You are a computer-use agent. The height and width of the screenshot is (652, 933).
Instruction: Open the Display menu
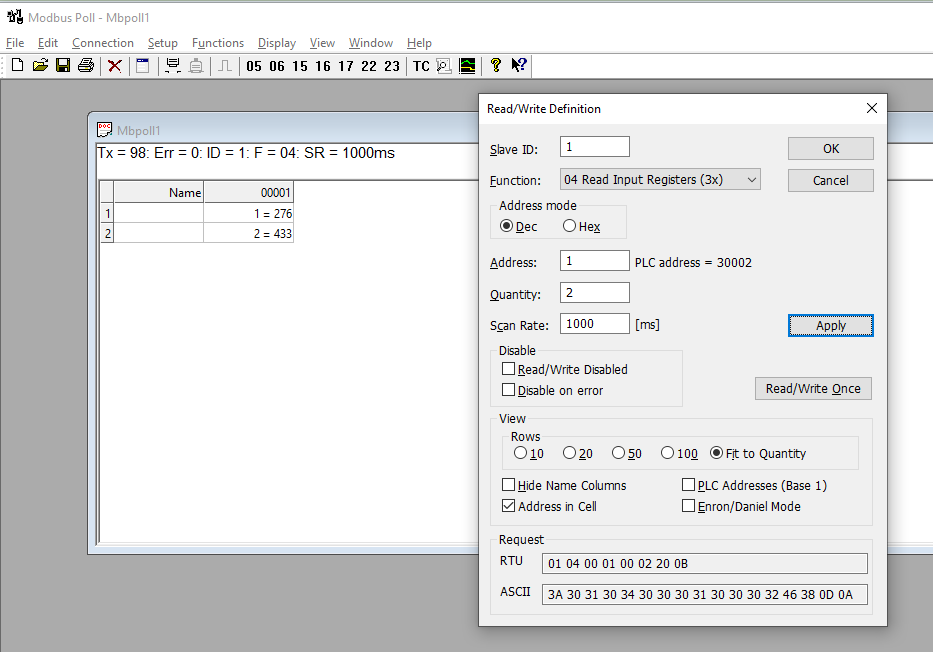tap(277, 43)
